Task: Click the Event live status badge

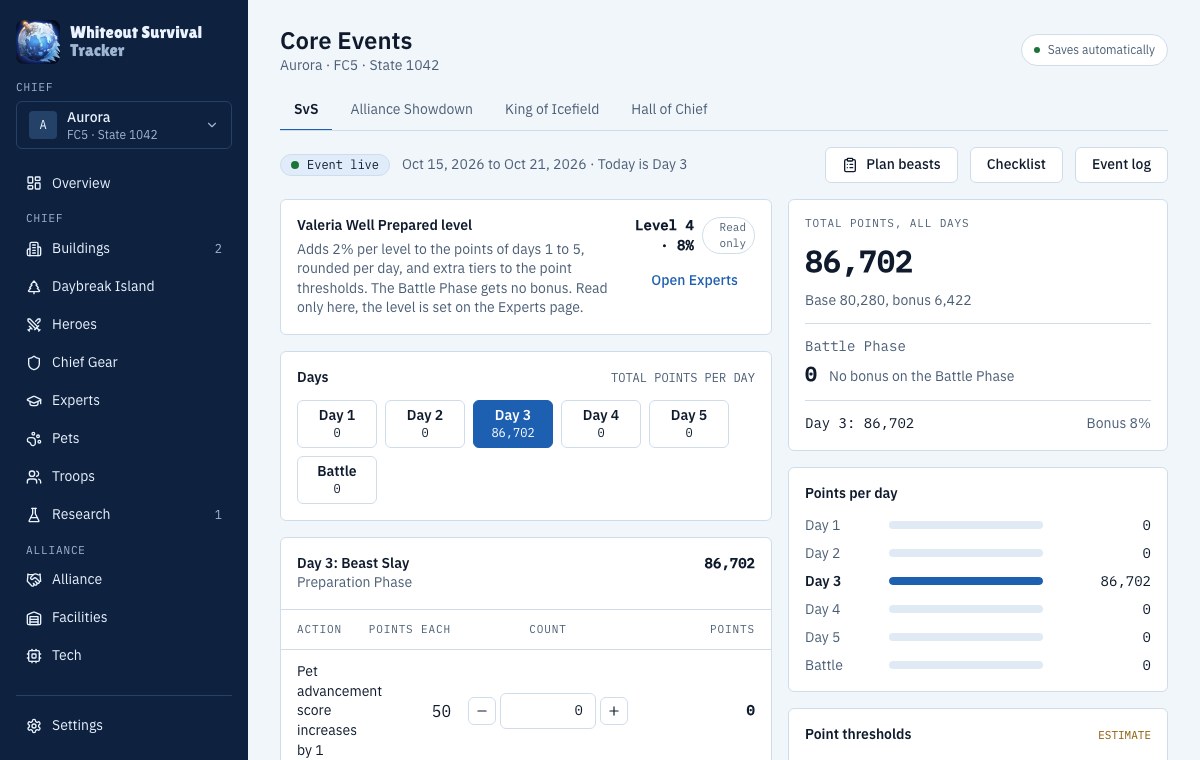Action: (335, 165)
